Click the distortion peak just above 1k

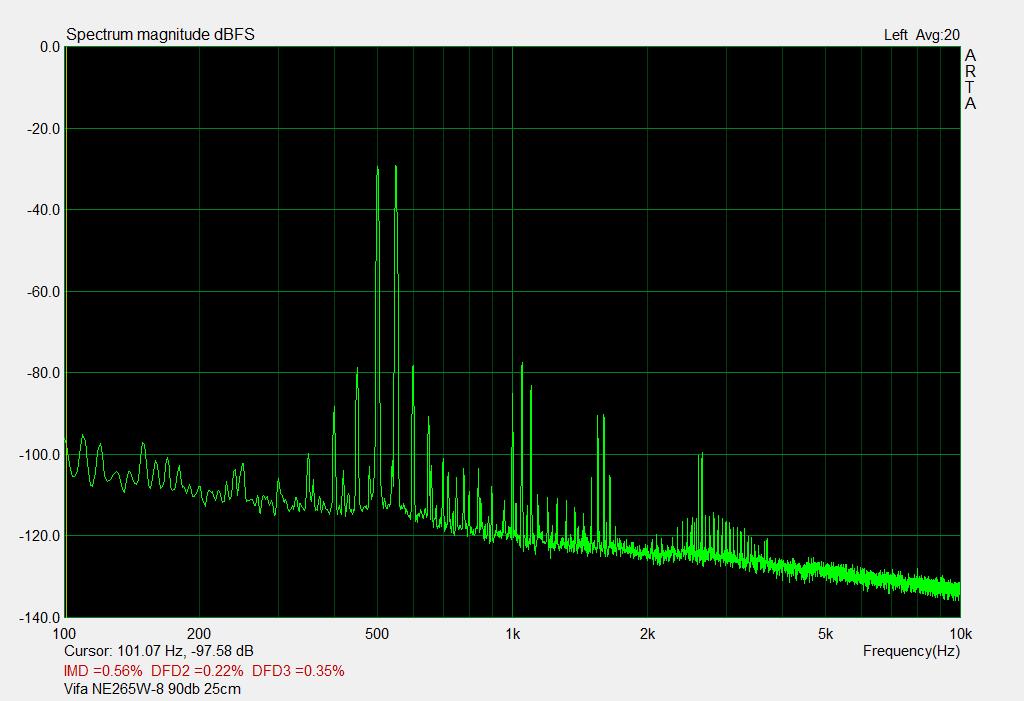(520, 367)
